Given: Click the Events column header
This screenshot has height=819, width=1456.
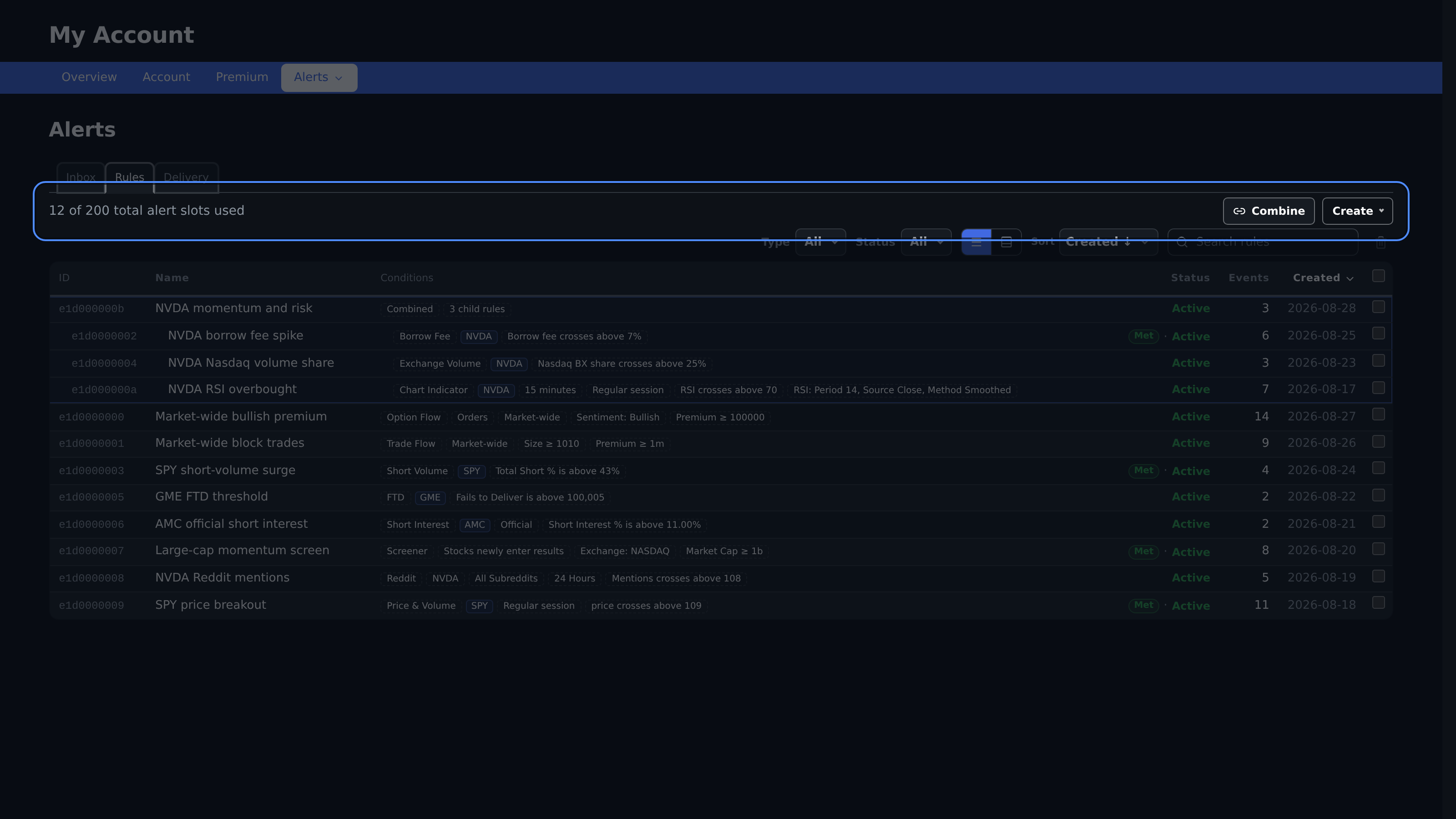Looking at the screenshot, I should point(1249,278).
